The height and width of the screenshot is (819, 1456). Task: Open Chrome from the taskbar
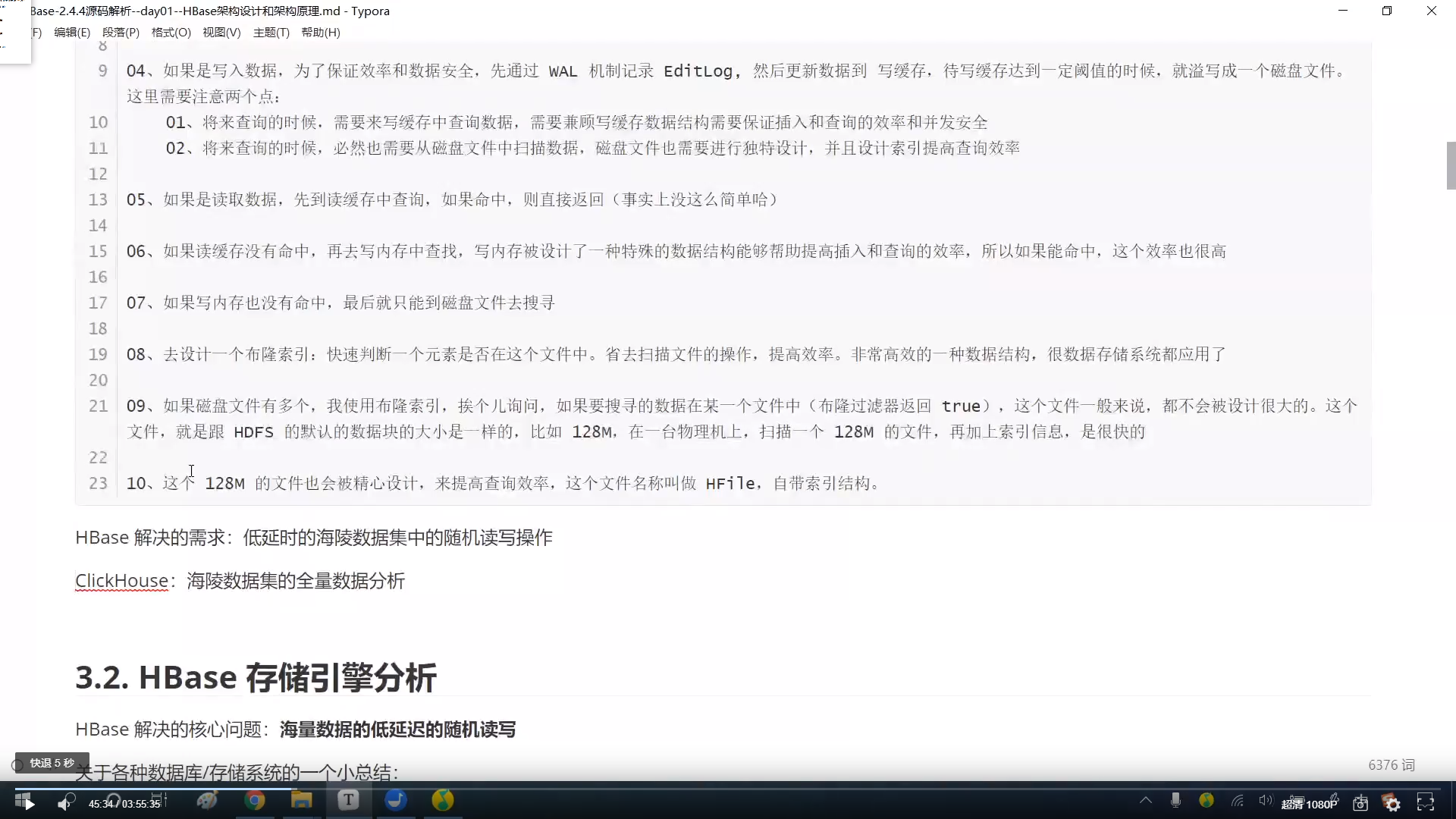[255, 800]
